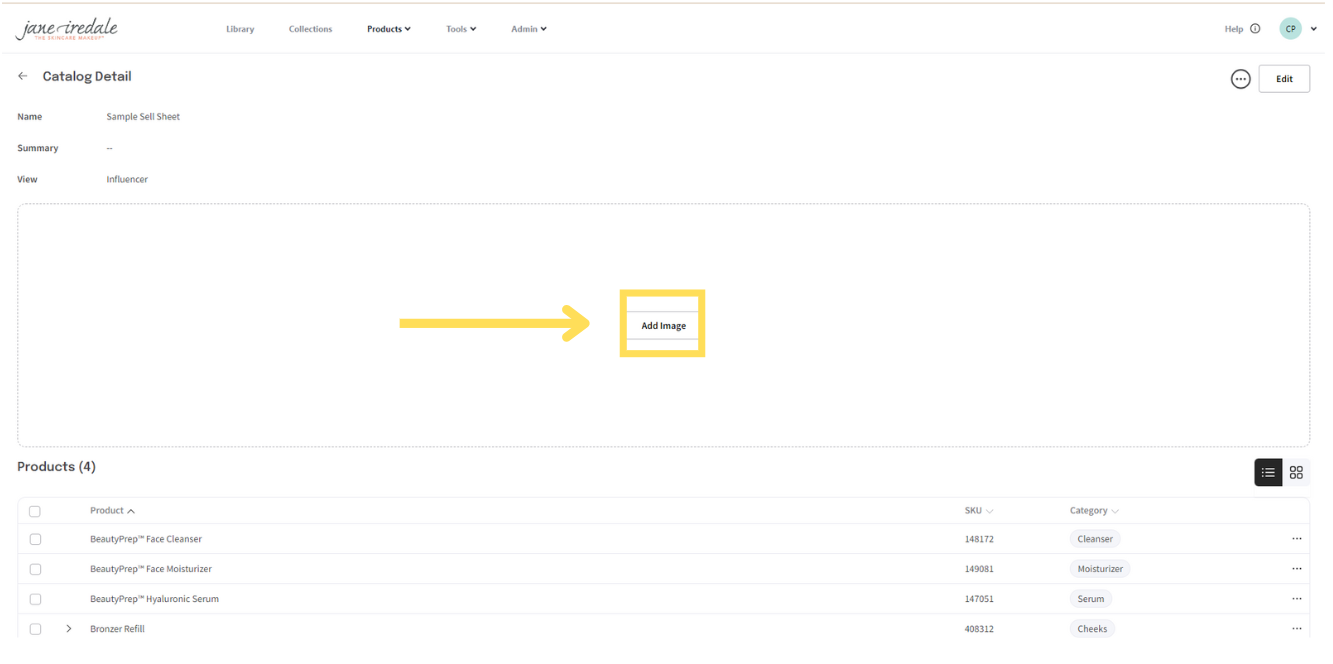
Task: Expand the account menu chevron
Action: tap(1314, 29)
